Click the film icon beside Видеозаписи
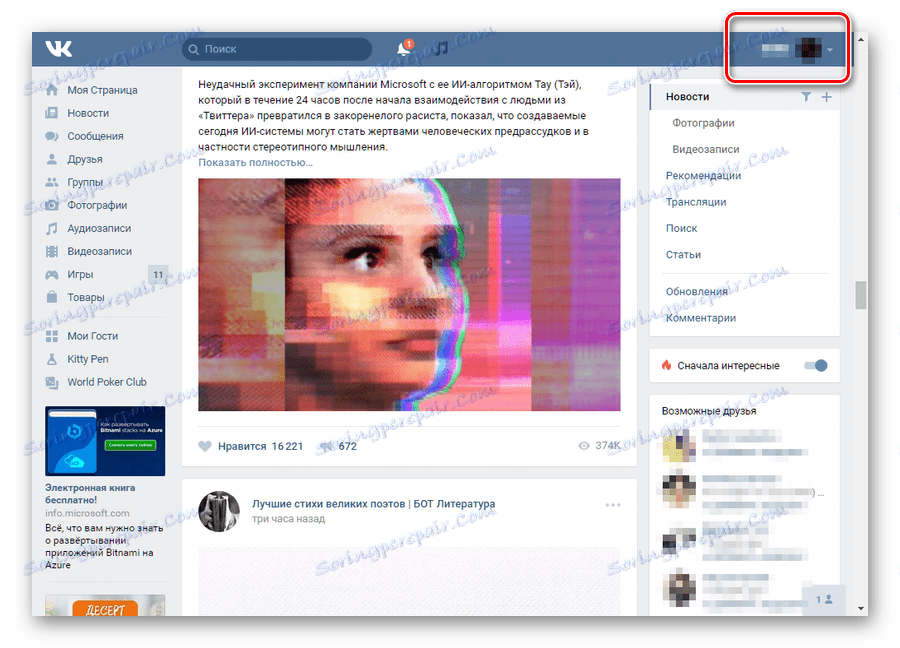The image size is (900, 648). (x=52, y=251)
